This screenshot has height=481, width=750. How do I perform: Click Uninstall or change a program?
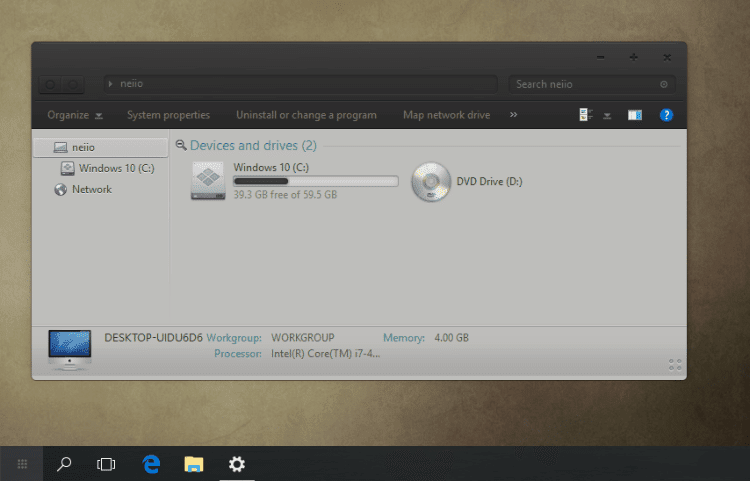coord(306,115)
